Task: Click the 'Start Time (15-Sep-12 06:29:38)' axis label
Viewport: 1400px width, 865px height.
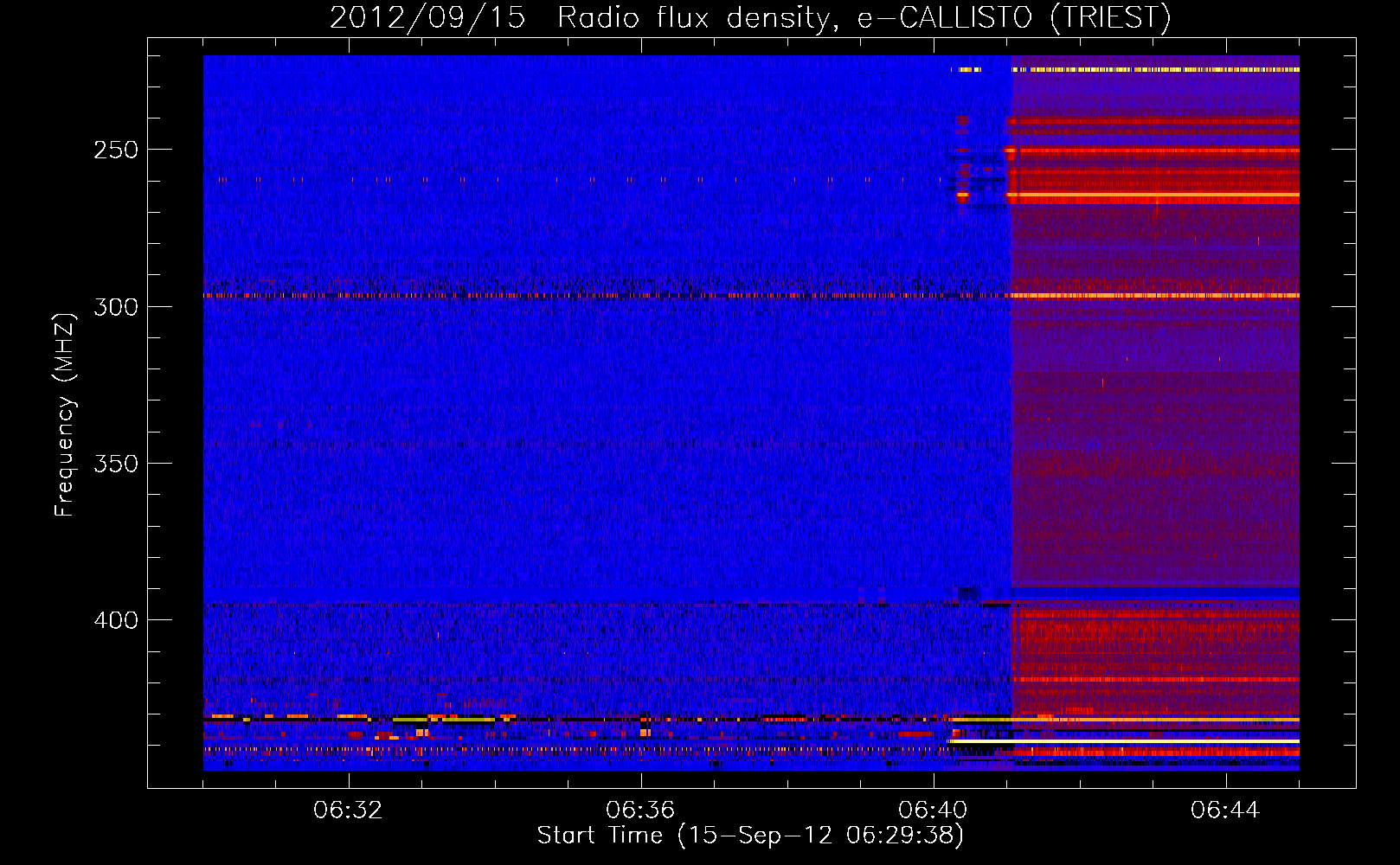Action: point(750,836)
